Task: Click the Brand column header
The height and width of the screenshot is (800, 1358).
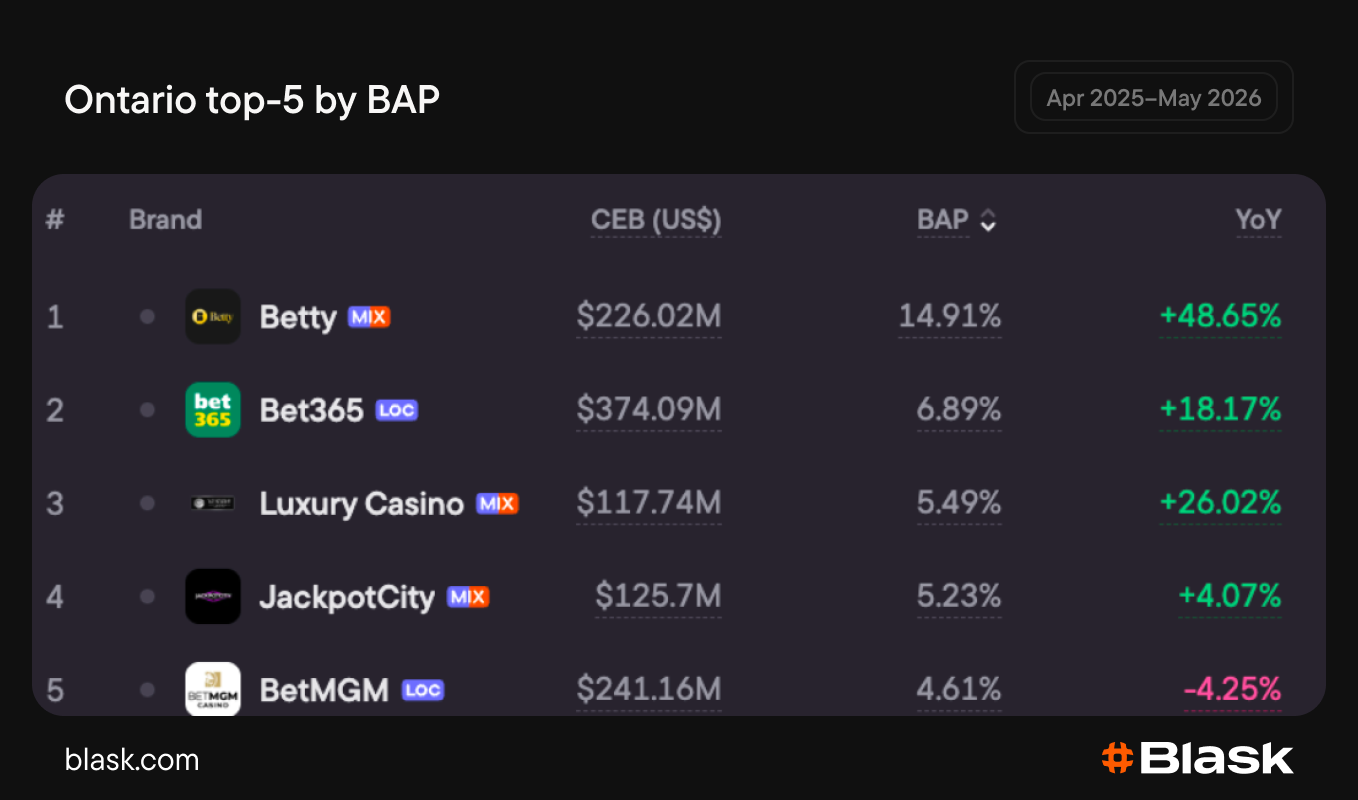Action: [x=165, y=220]
